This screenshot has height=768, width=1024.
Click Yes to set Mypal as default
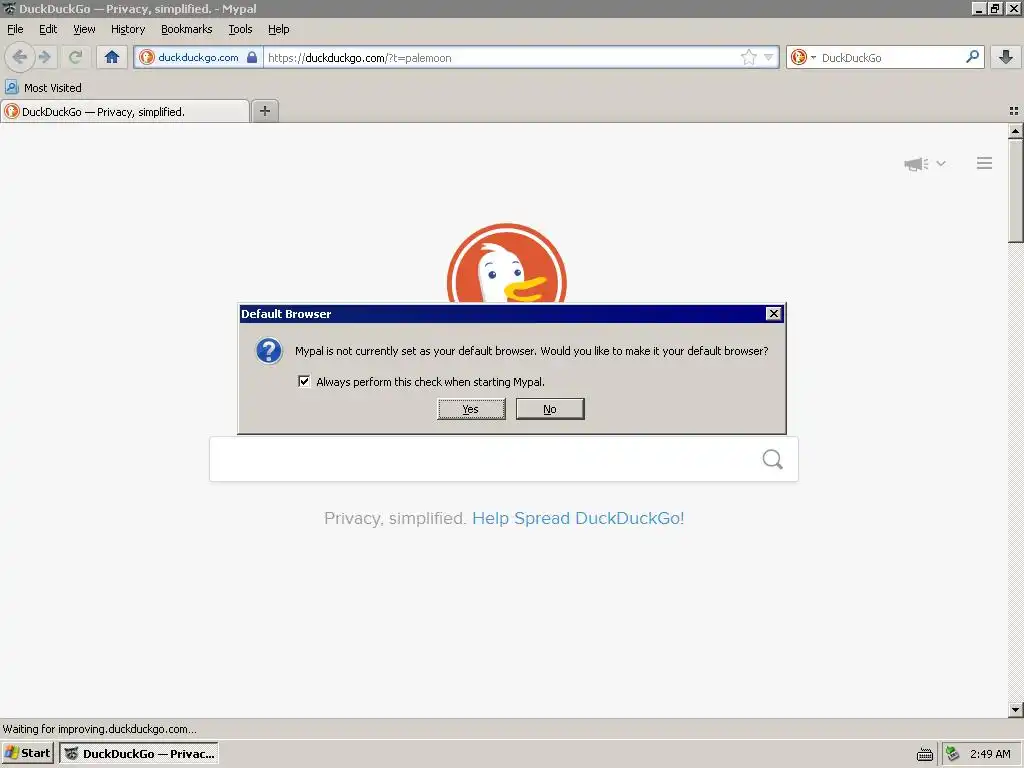pos(472,409)
